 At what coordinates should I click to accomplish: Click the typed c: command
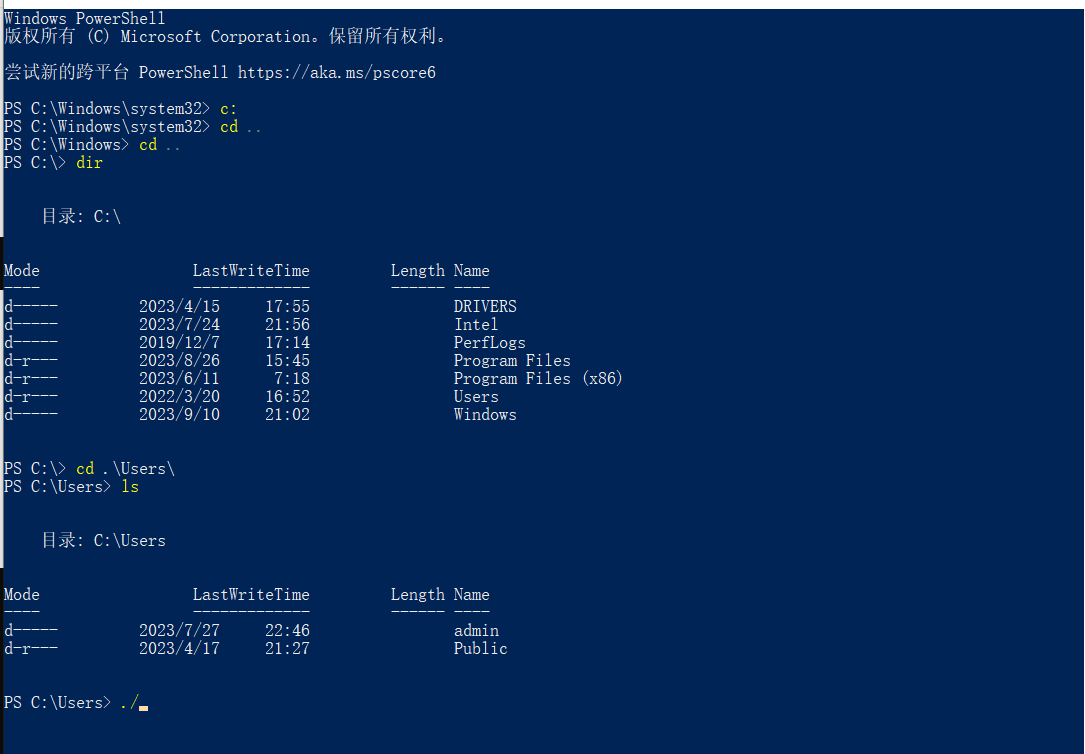click(x=229, y=109)
